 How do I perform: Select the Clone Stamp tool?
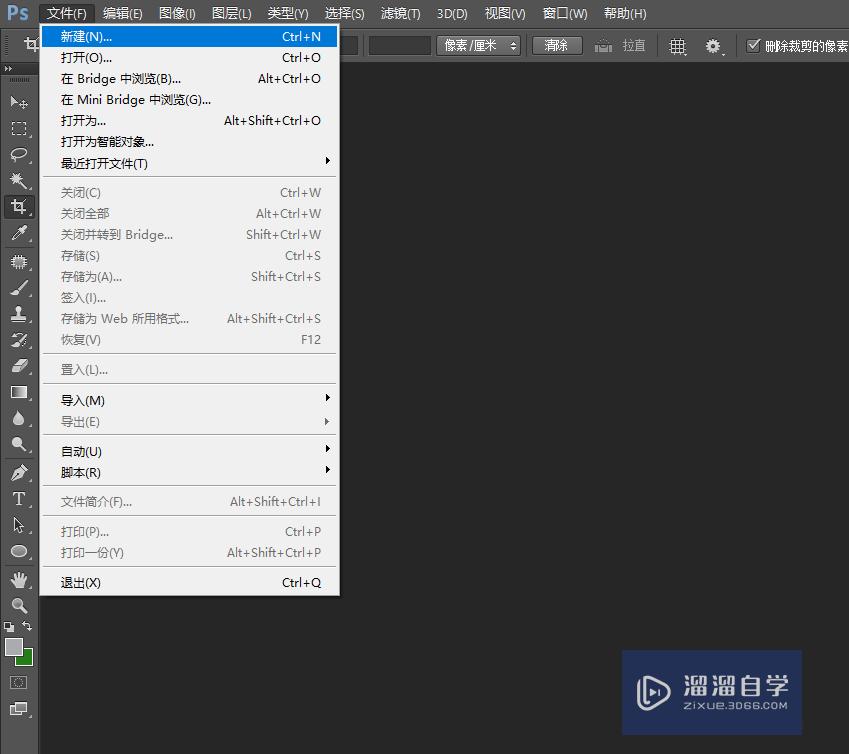[x=18, y=314]
